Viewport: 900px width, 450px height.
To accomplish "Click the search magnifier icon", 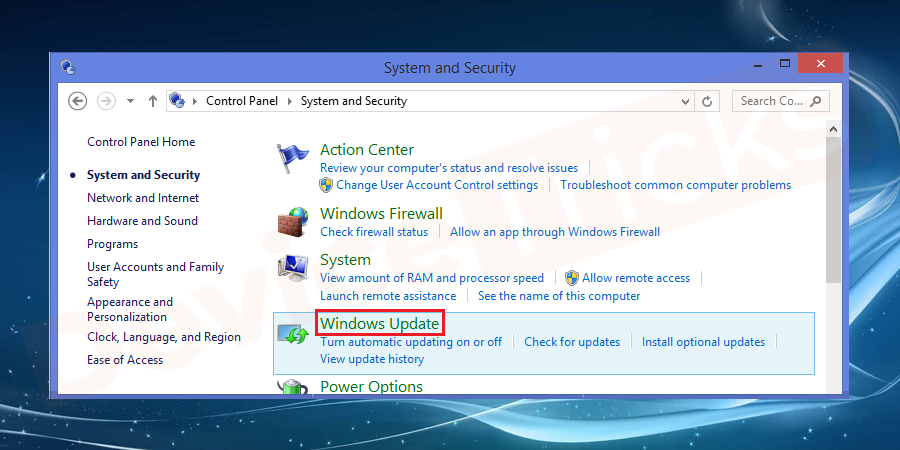I will coord(817,101).
